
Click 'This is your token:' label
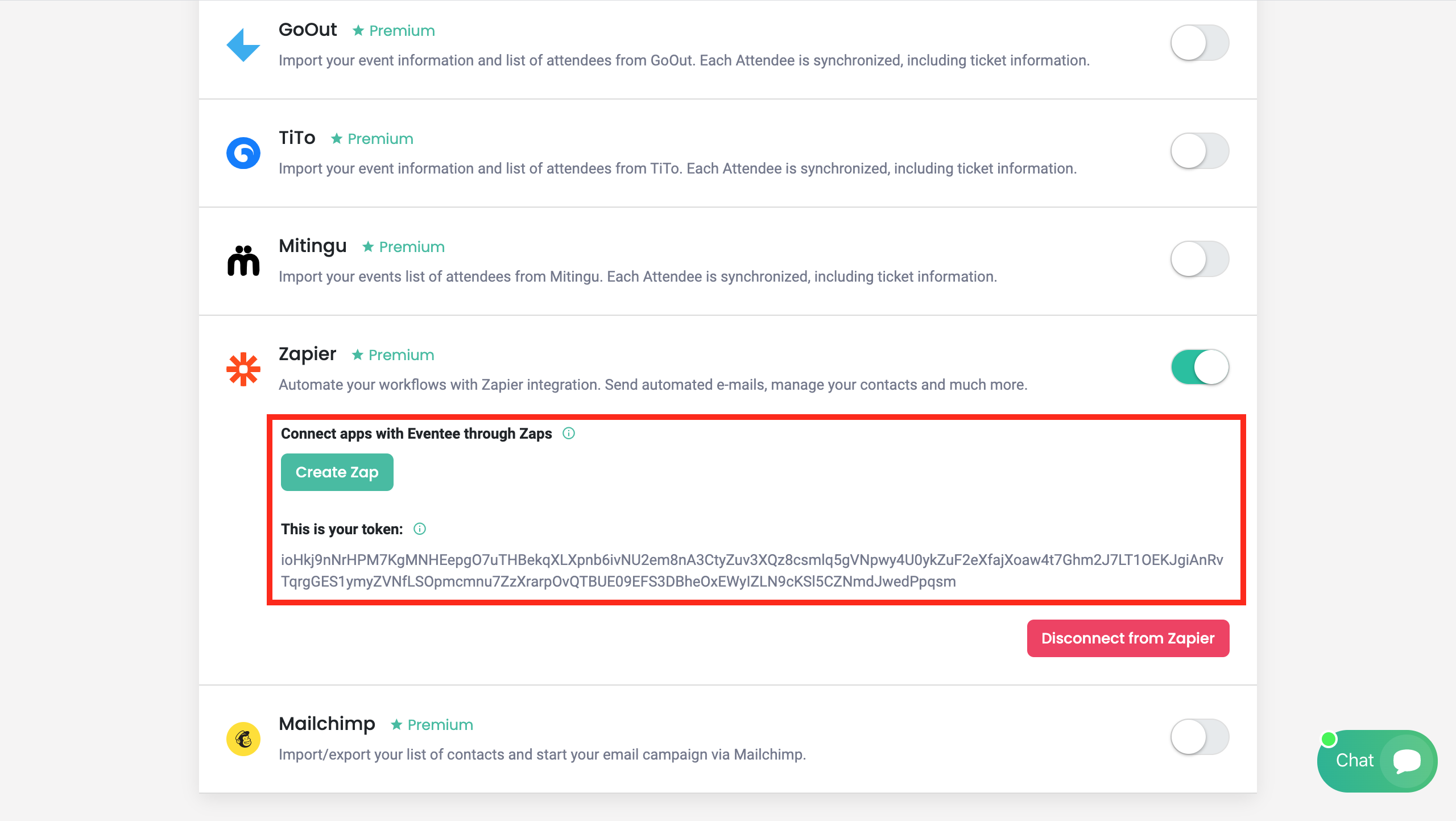tap(342, 529)
